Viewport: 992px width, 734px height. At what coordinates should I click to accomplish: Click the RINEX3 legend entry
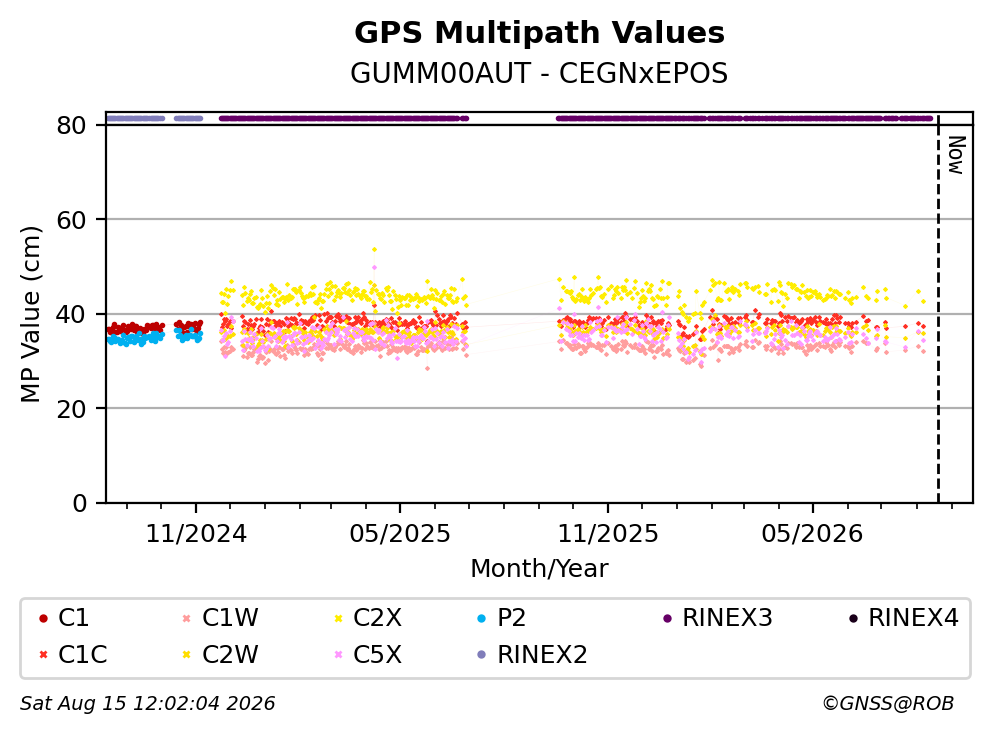717,618
